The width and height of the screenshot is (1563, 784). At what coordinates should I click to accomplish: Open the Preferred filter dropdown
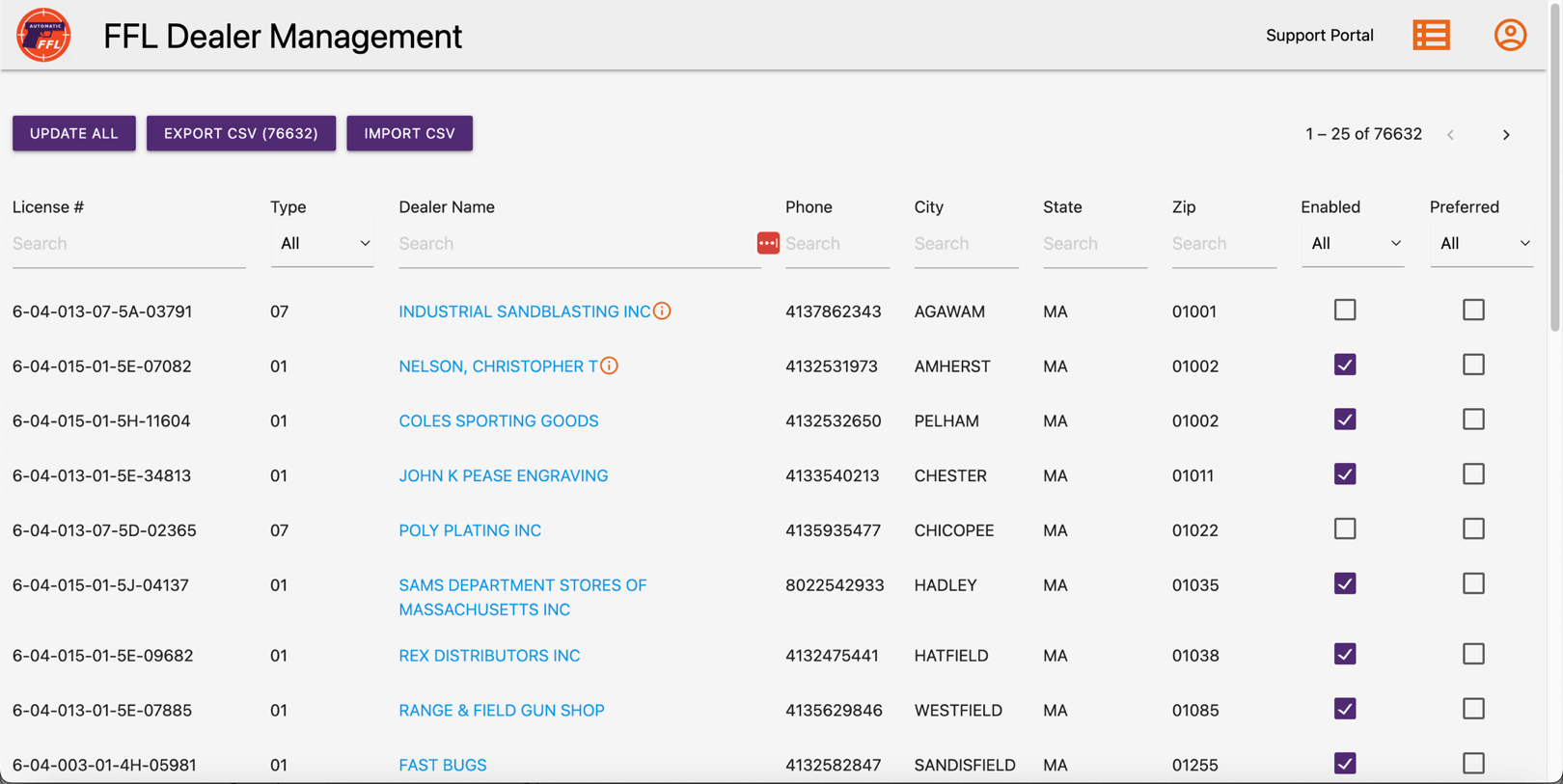coord(1481,244)
